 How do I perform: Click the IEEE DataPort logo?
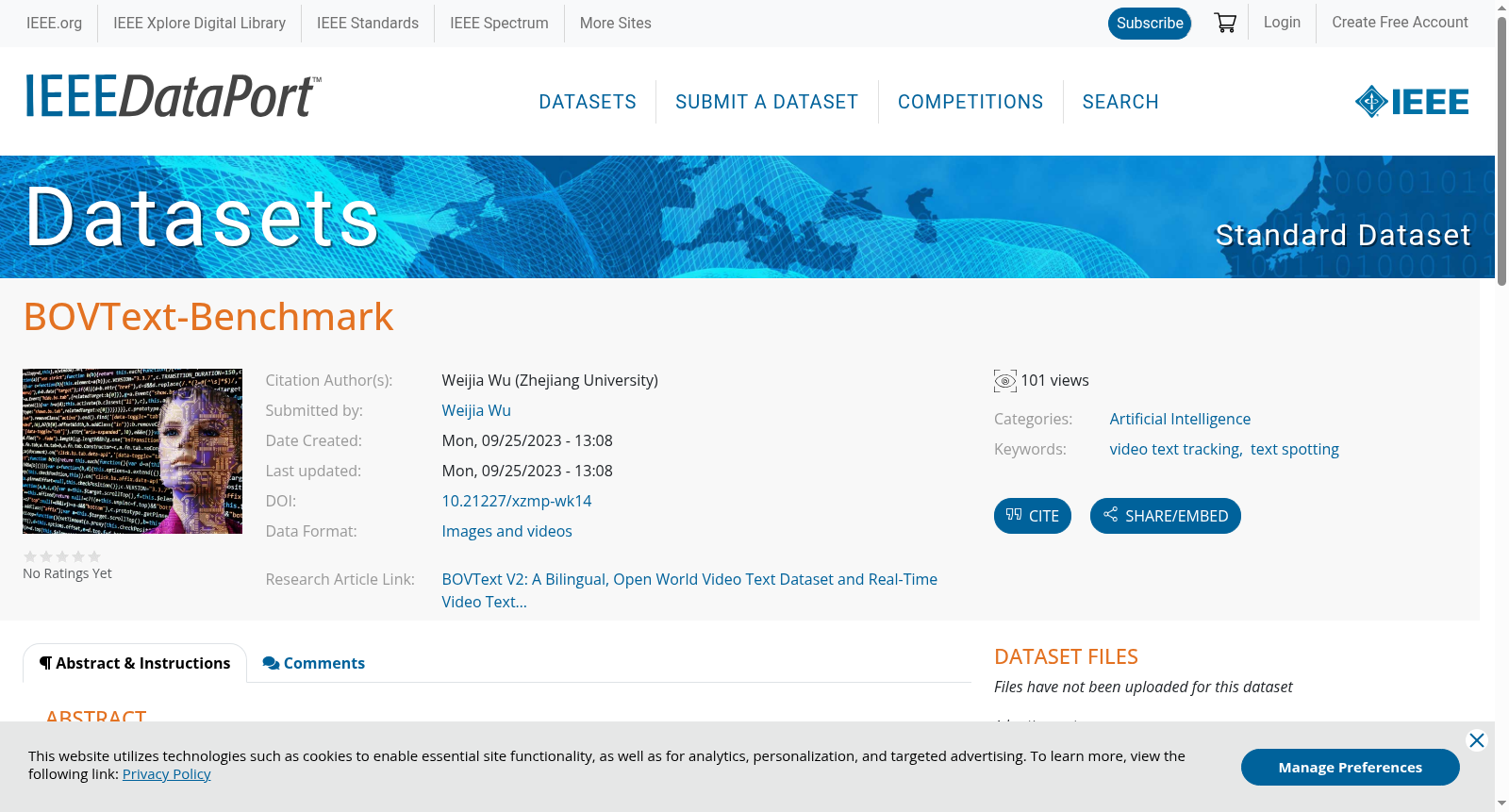tap(173, 96)
